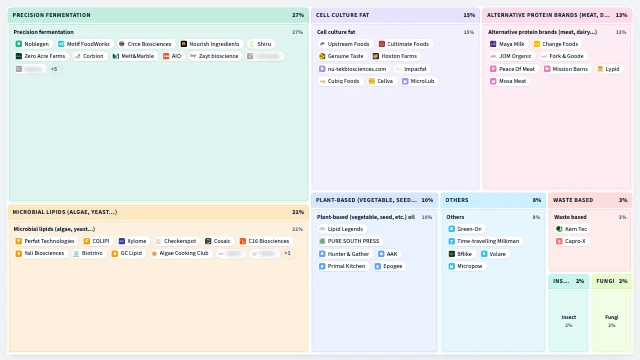Expand the +5 more precision fermentation companies
Image resolution: width=640 pixels, height=360 pixels.
pyautogui.click(x=54, y=69)
